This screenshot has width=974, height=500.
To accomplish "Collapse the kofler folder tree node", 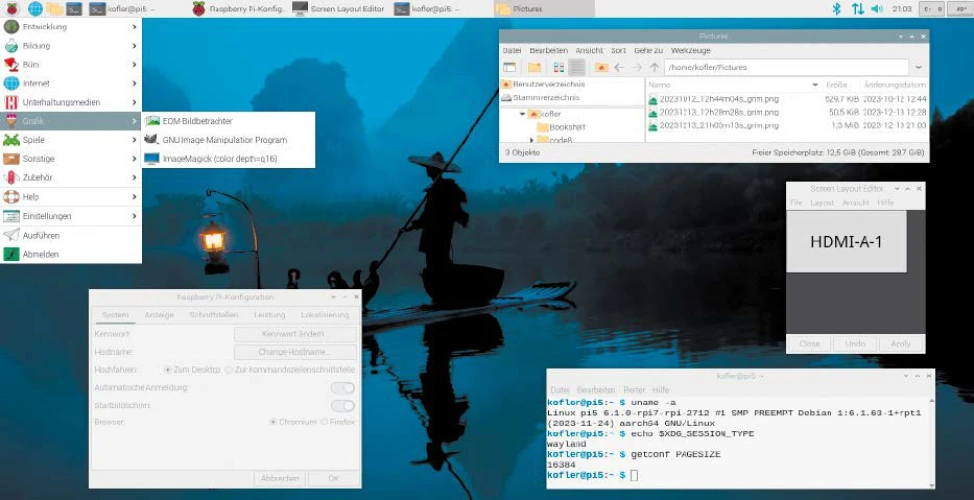I will 522,114.
